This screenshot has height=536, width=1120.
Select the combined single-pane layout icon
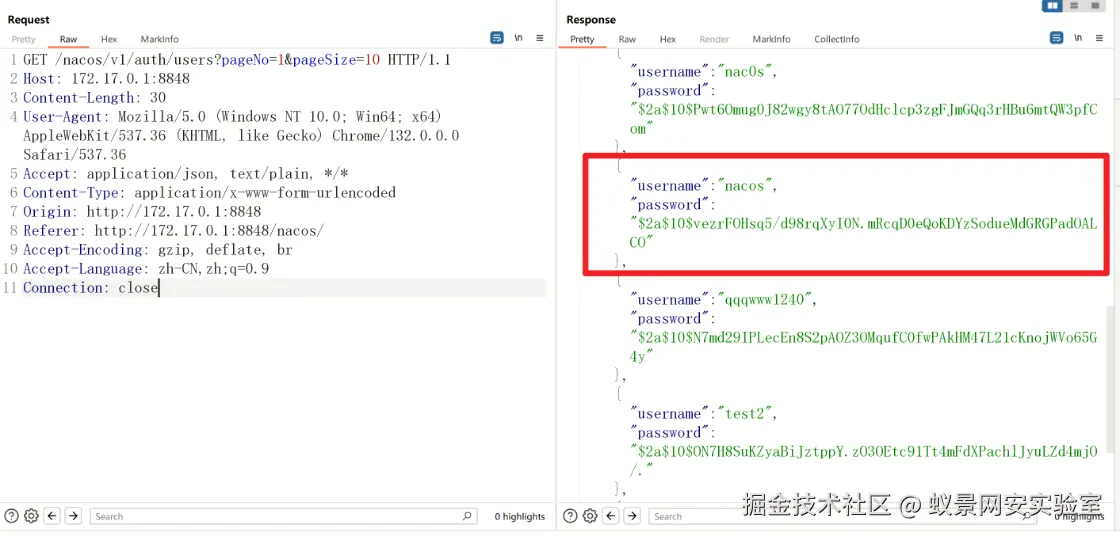pos(1094,6)
